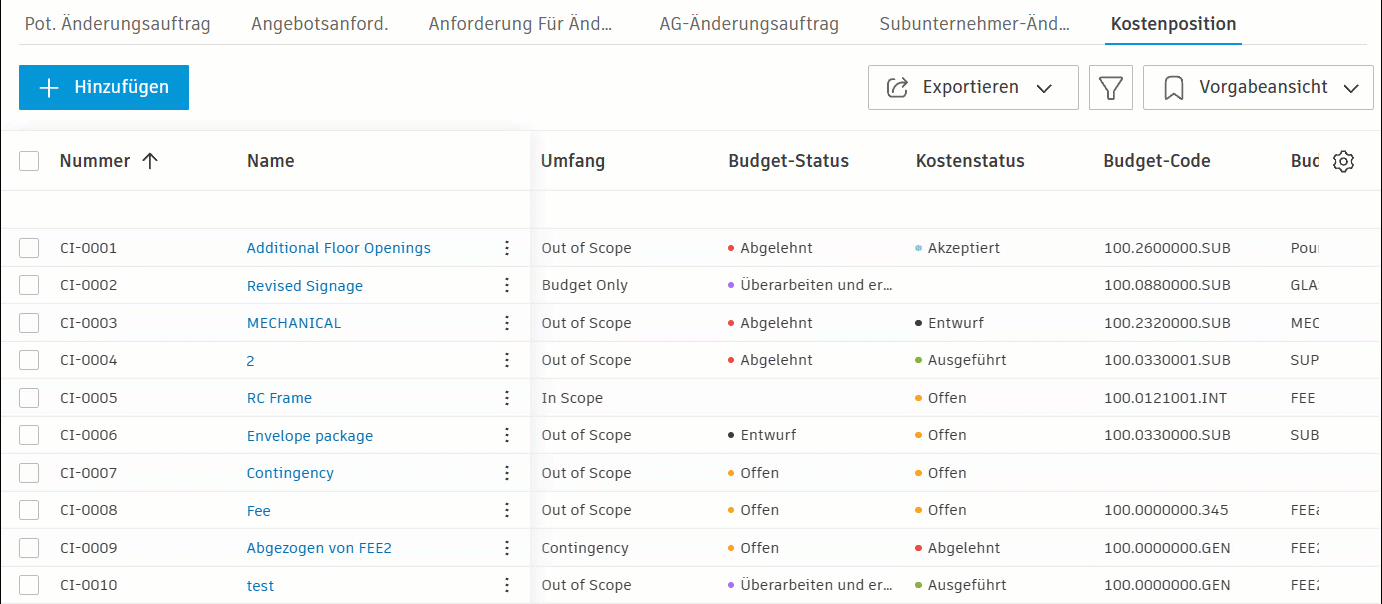Open three-dot menu for RC Frame
1382x604 pixels.
click(507, 398)
